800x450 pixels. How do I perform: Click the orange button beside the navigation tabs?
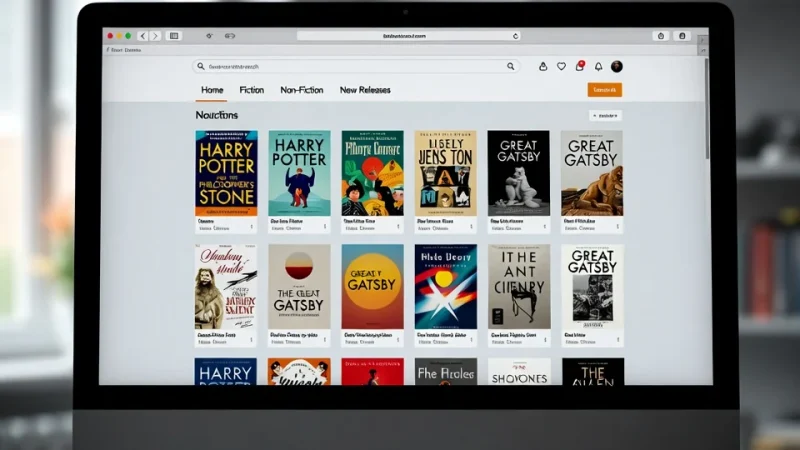(x=605, y=90)
